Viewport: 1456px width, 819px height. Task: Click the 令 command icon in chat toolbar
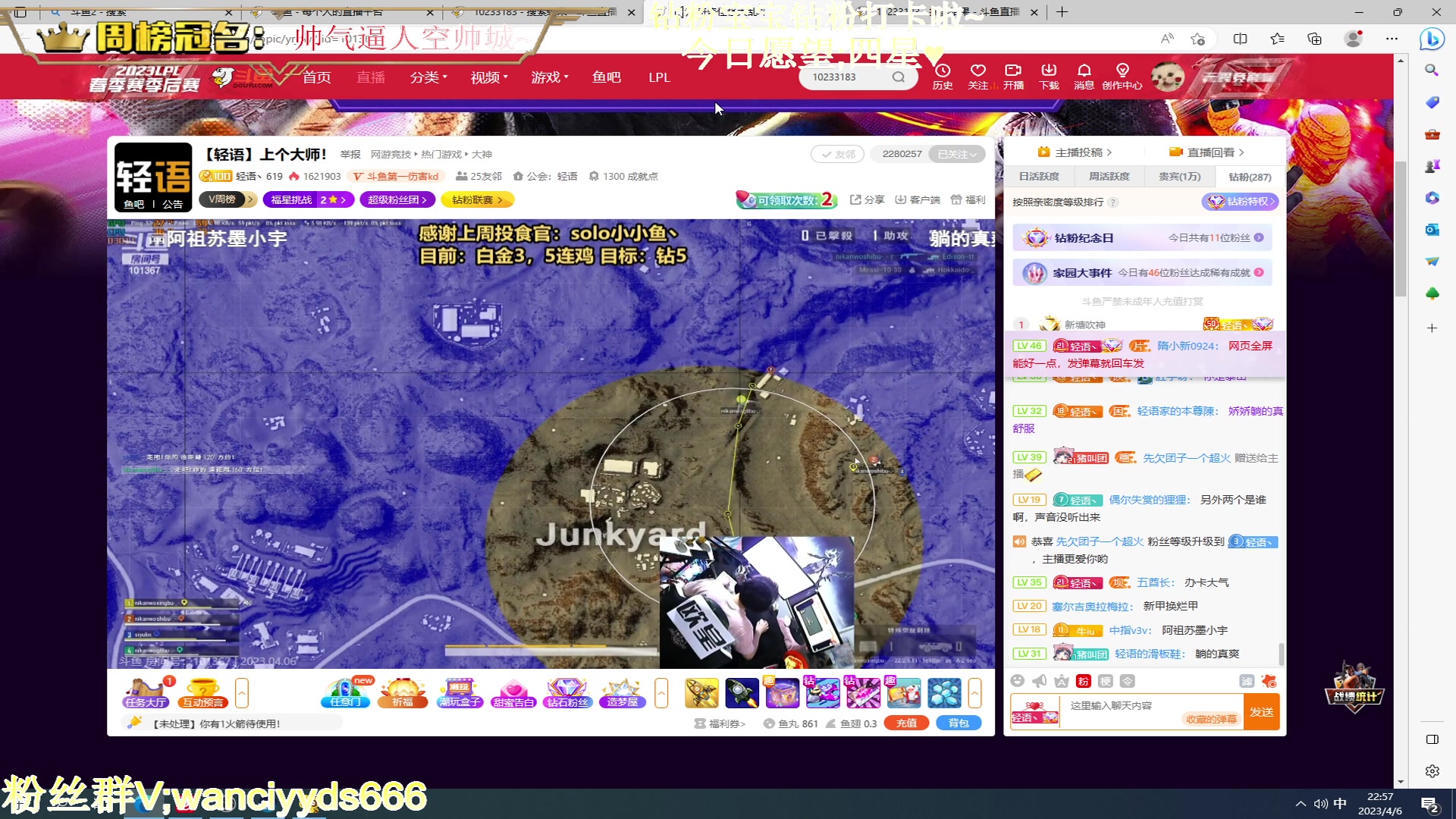pos(1128,681)
